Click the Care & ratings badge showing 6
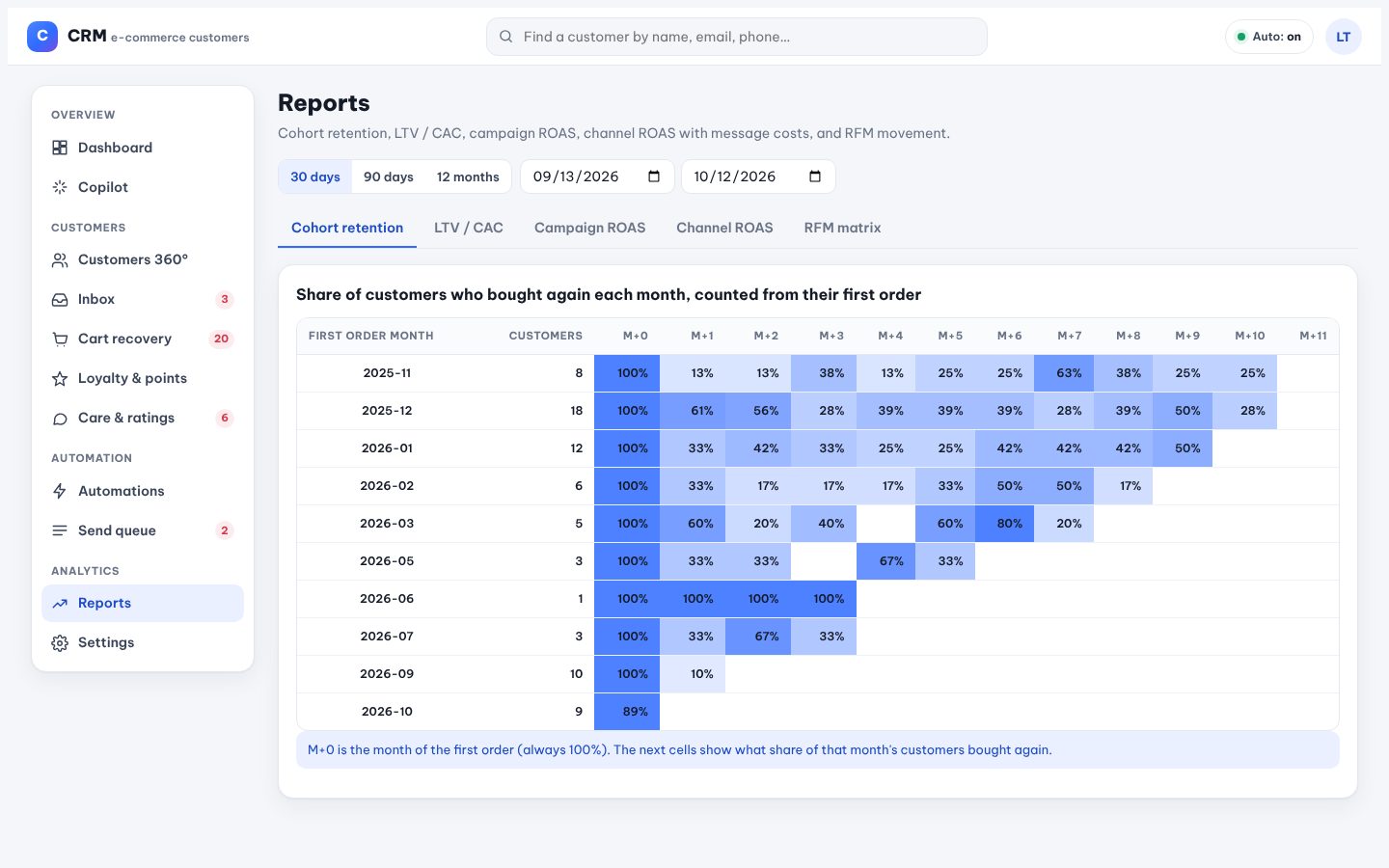 pyautogui.click(x=225, y=418)
